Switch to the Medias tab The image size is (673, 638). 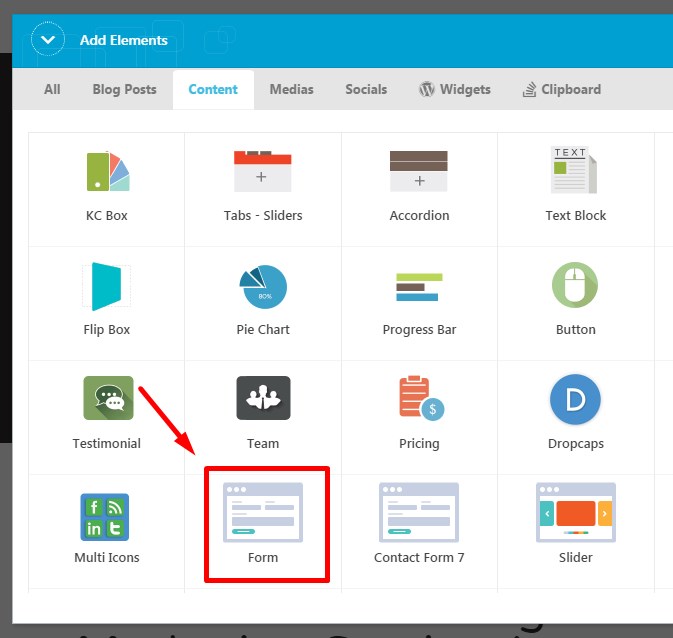(289, 89)
